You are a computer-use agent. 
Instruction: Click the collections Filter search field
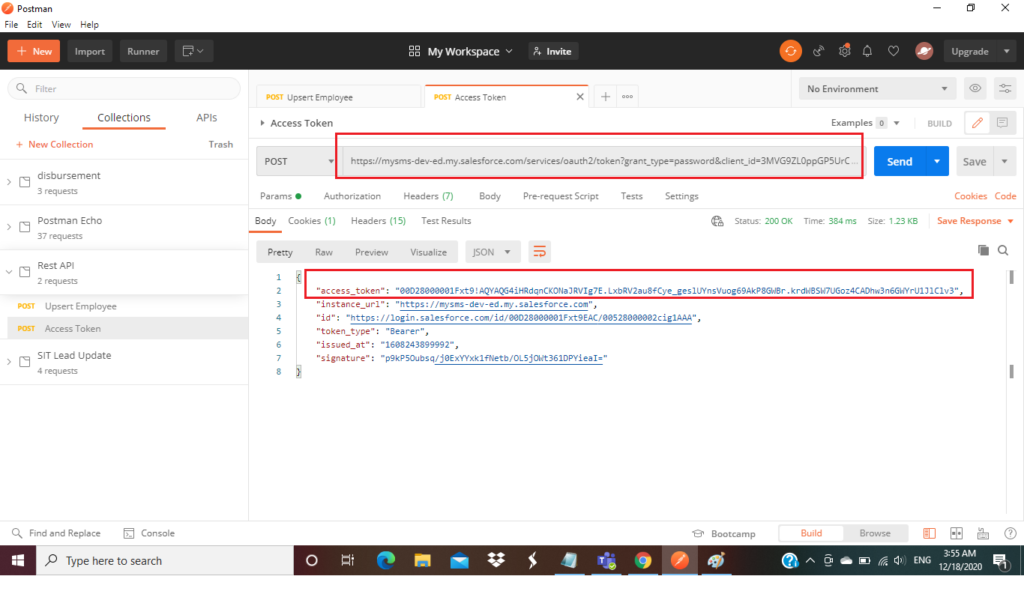[124, 88]
